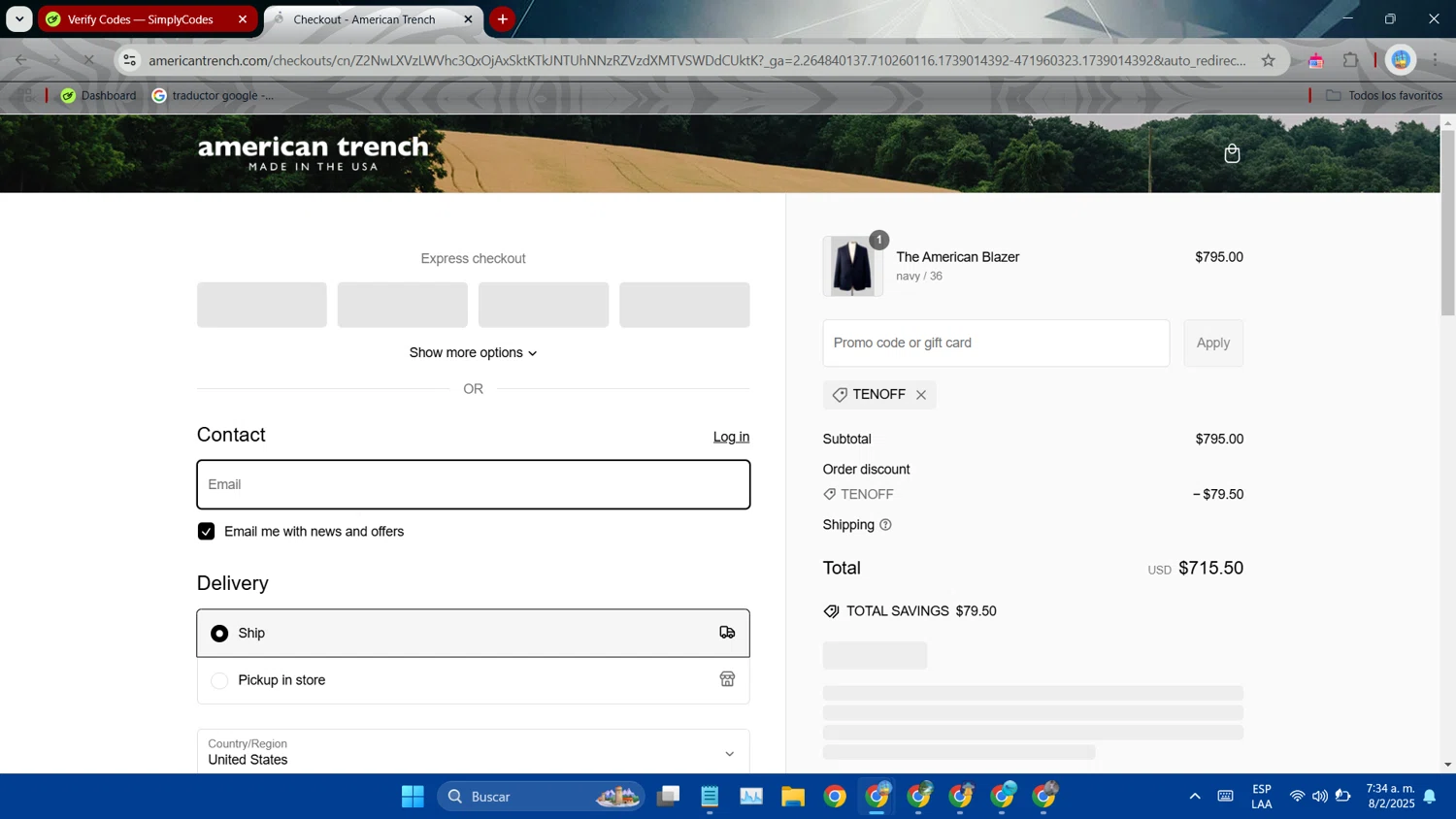The height and width of the screenshot is (819, 1456).
Task: Click the American Blazer product thumbnail
Action: [x=852, y=266]
